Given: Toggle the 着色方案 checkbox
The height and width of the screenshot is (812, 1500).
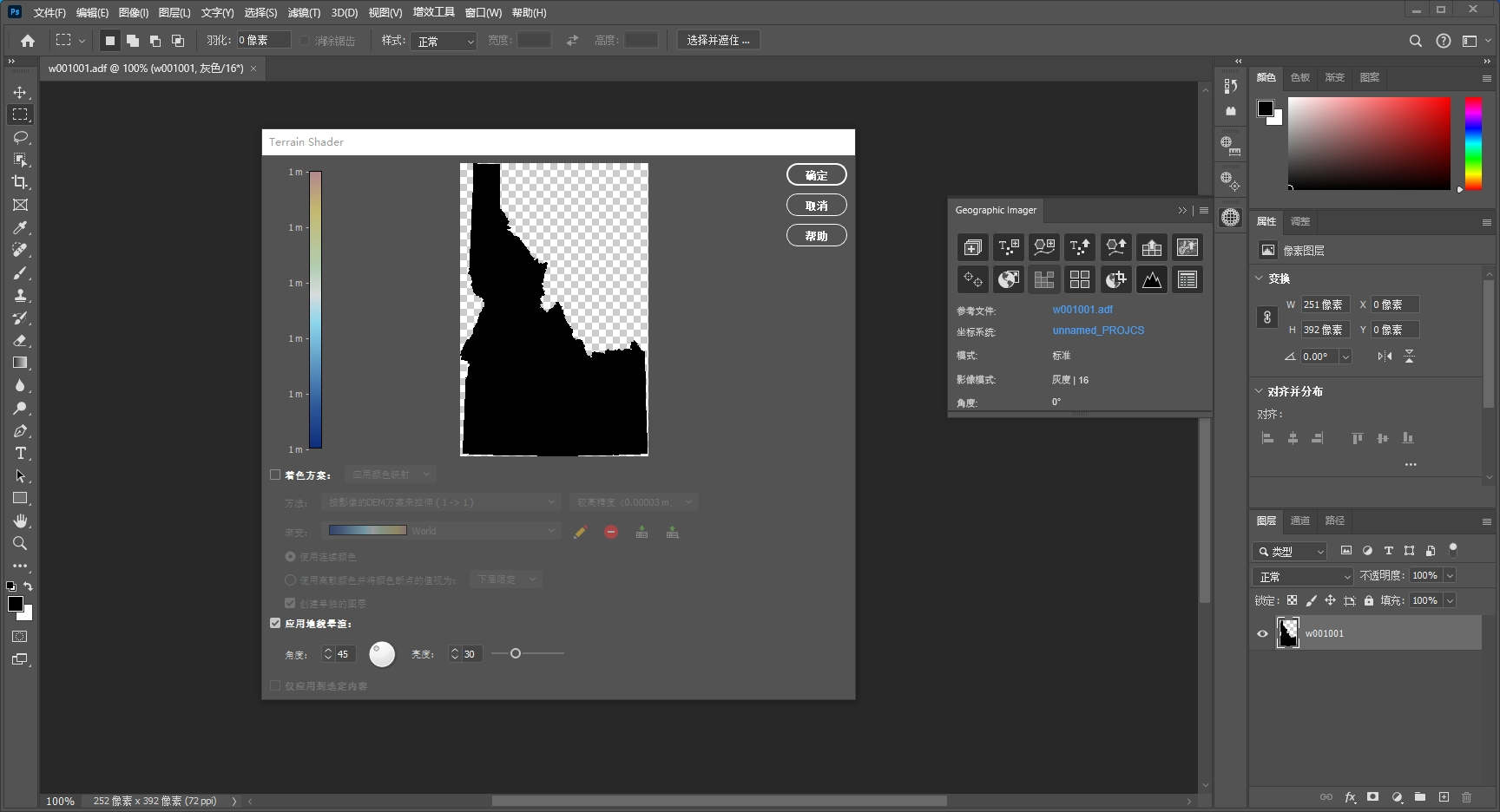Looking at the screenshot, I should tap(275, 475).
